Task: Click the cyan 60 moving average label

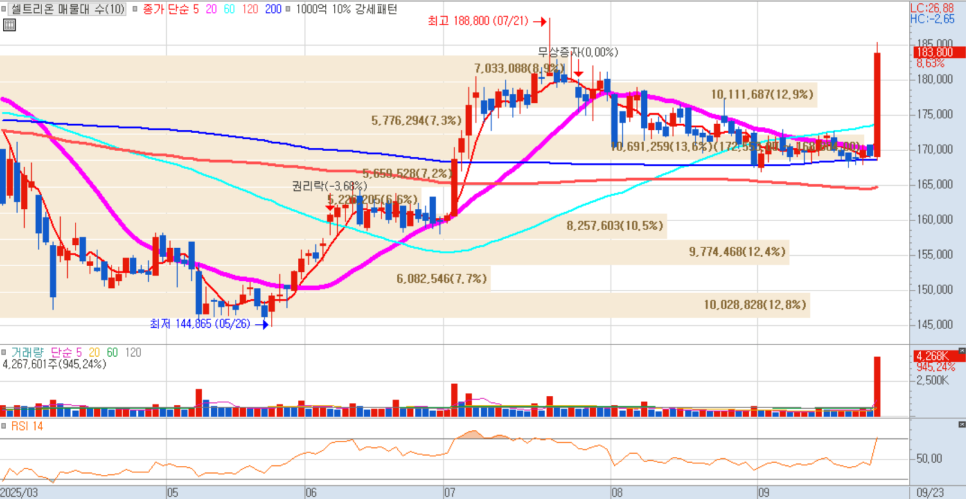Action: (x=229, y=9)
